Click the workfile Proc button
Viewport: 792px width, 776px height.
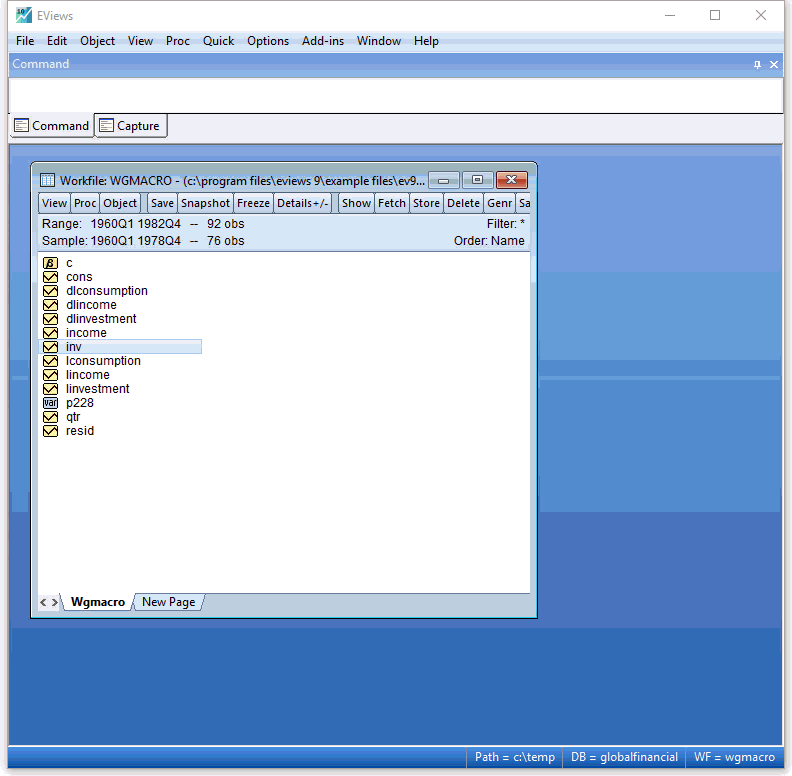pos(85,203)
